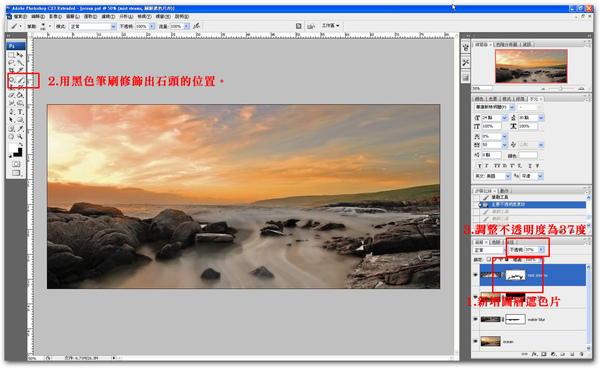Select the Paint Bucket tool
This screenshot has width=600, height=368.
20,95
